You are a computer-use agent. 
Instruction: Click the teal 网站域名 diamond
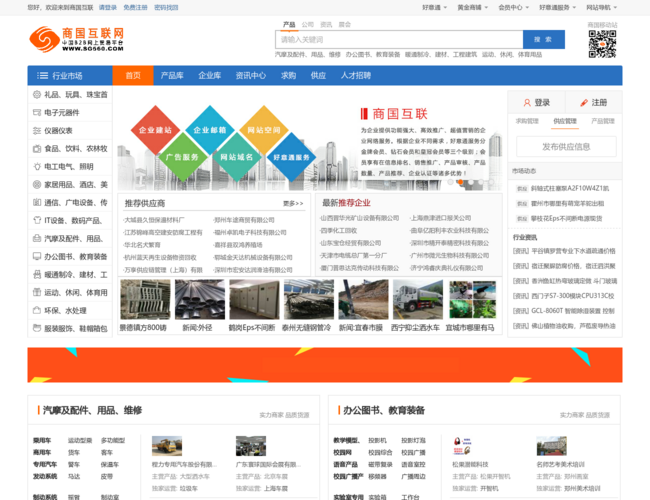(x=237, y=157)
